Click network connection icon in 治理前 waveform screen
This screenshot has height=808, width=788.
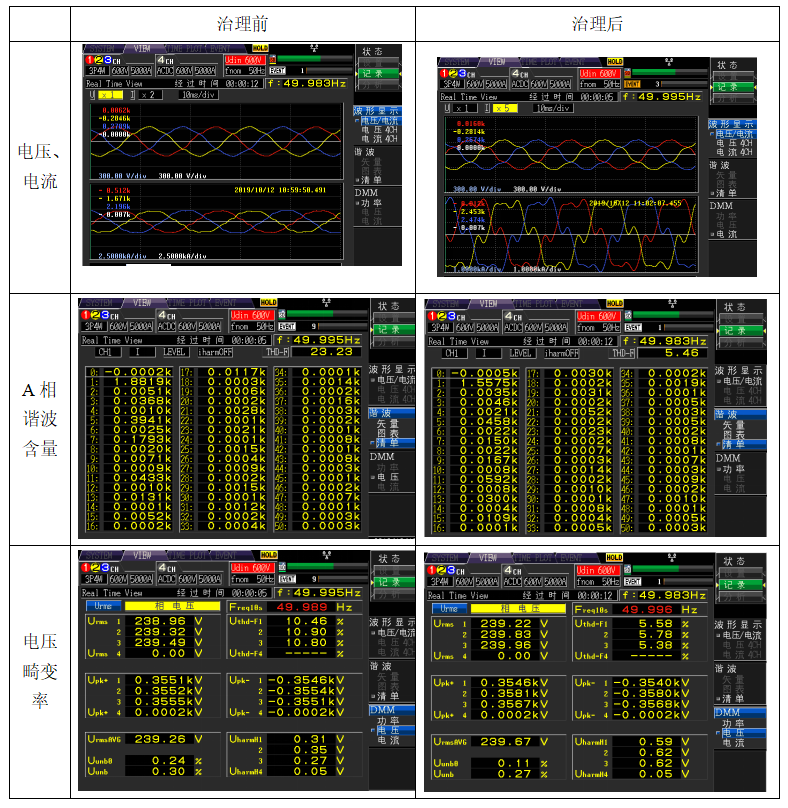[x=314, y=47]
